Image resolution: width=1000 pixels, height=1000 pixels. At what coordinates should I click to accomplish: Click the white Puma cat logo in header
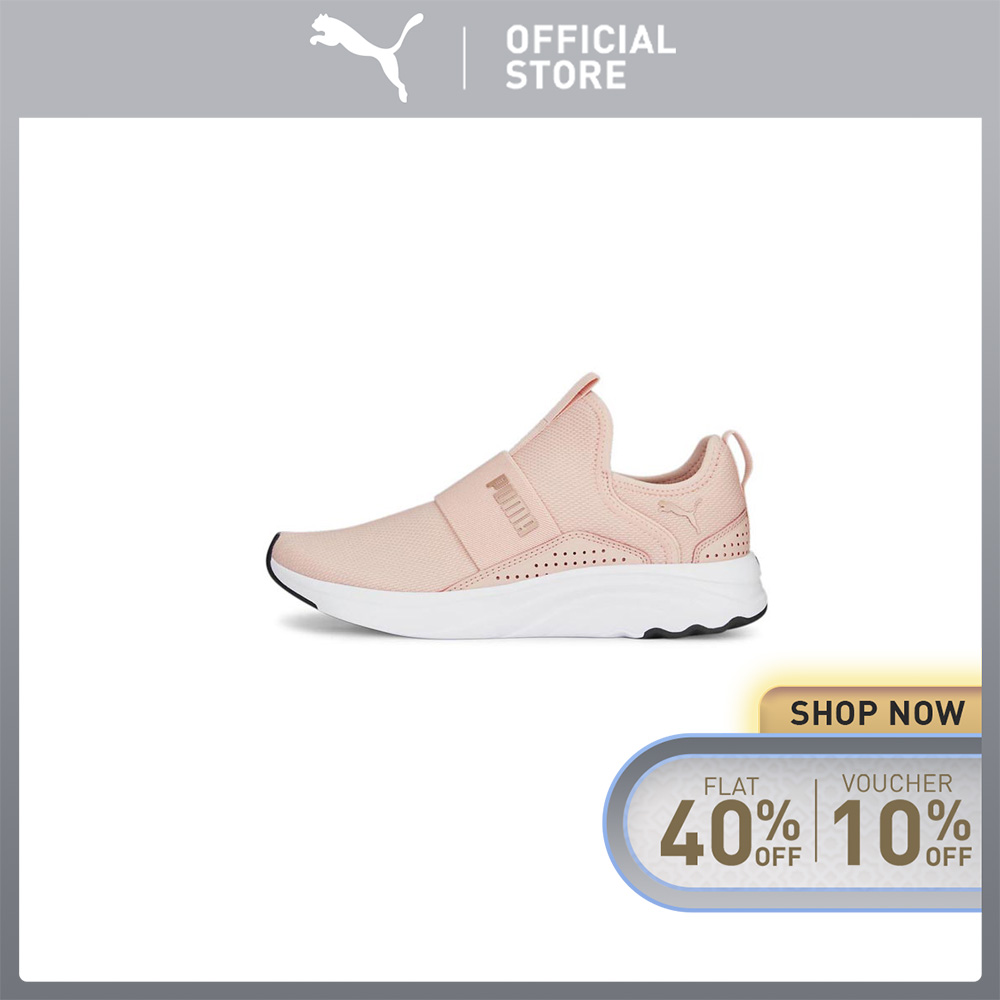366,57
